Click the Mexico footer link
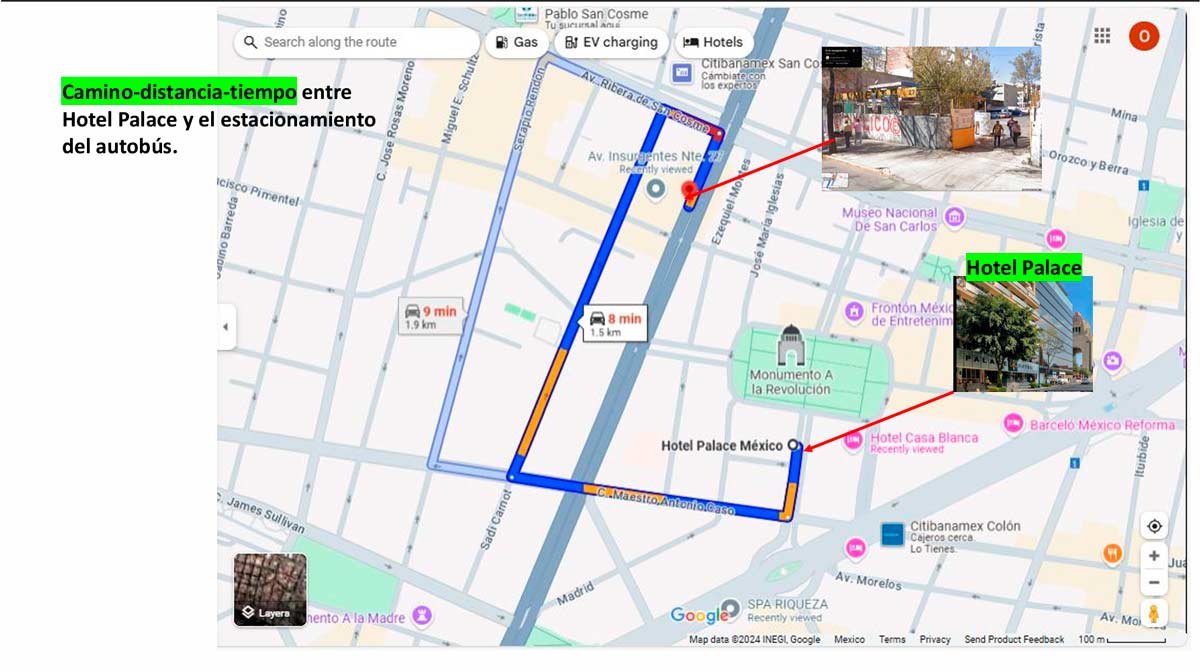The width and height of the screenshot is (1200, 672). pos(849,640)
